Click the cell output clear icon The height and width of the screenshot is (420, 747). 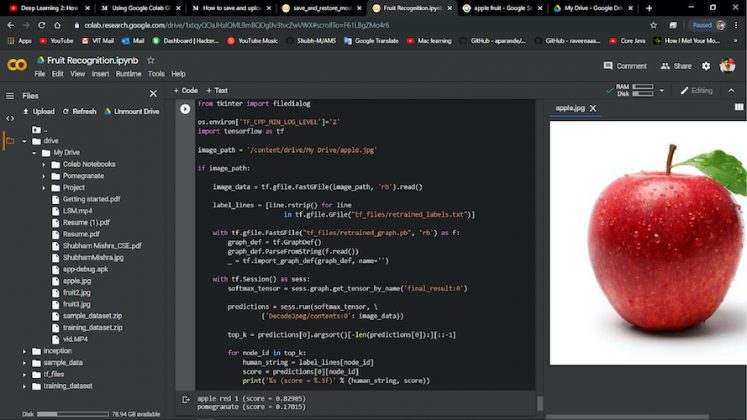[185, 399]
